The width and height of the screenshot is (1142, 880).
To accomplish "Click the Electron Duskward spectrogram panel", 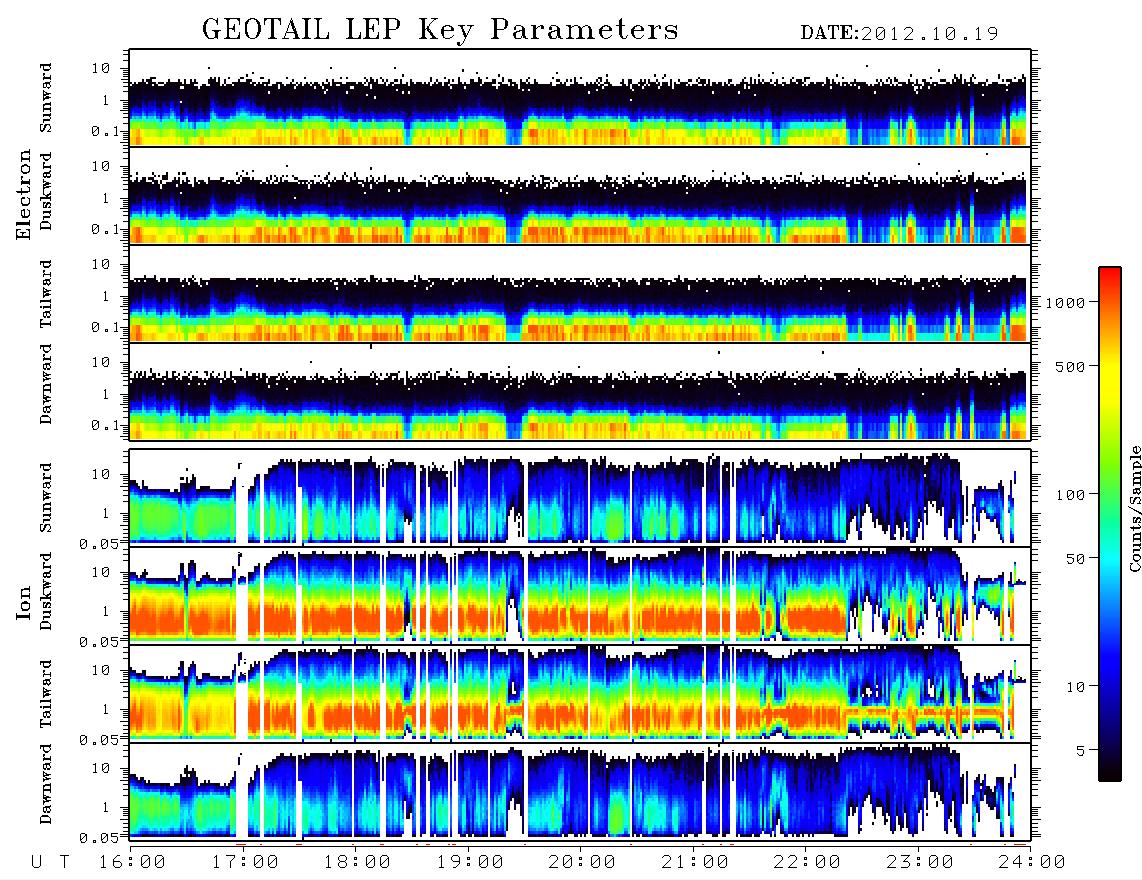I will (x=580, y=195).
